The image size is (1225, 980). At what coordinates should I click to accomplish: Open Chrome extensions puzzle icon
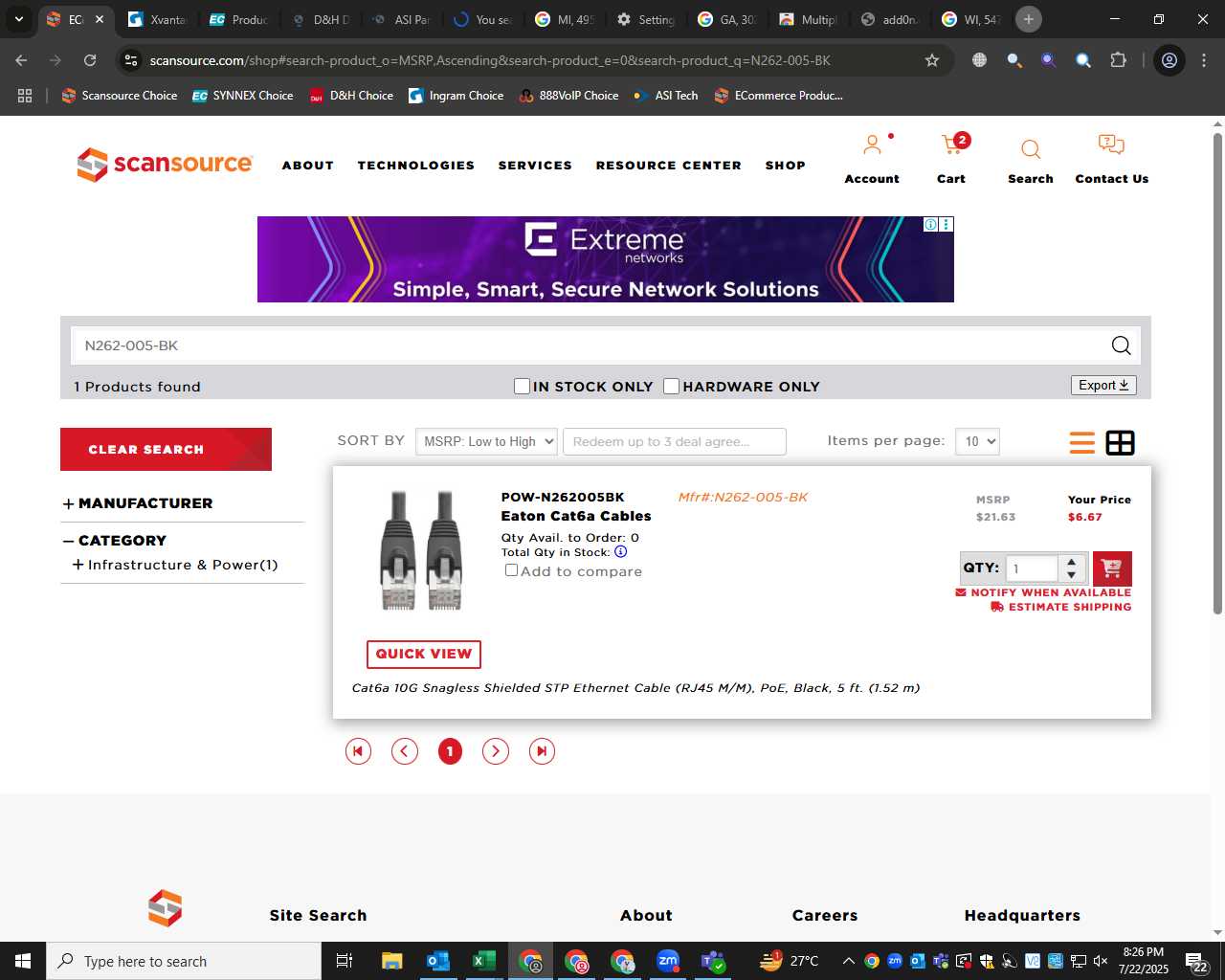pyautogui.click(x=1118, y=60)
